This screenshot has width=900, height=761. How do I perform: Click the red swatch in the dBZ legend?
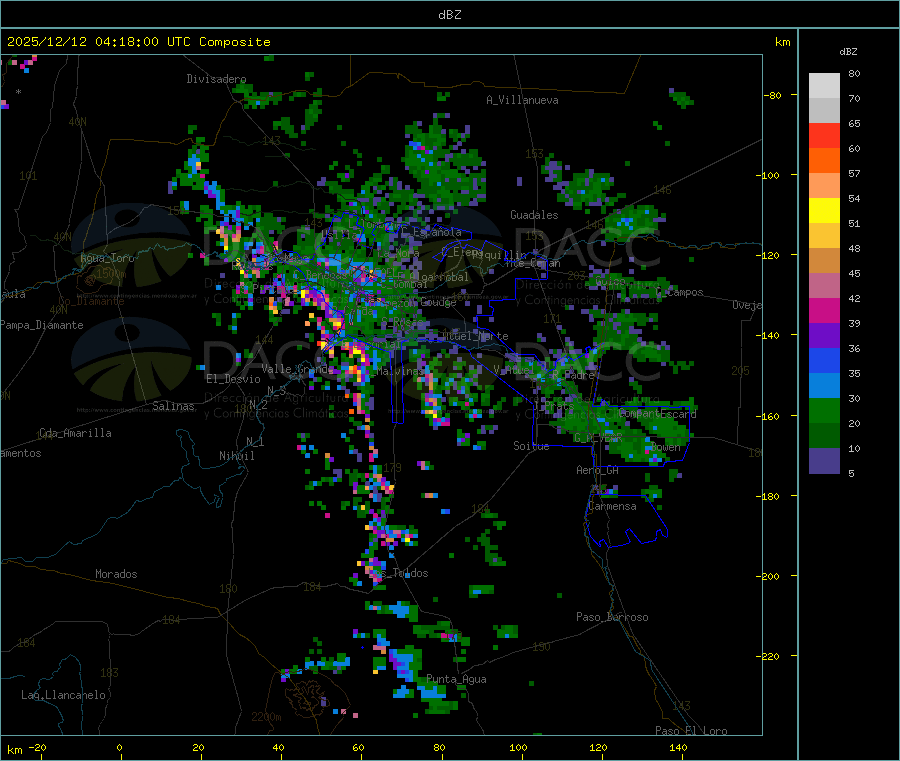click(824, 135)
